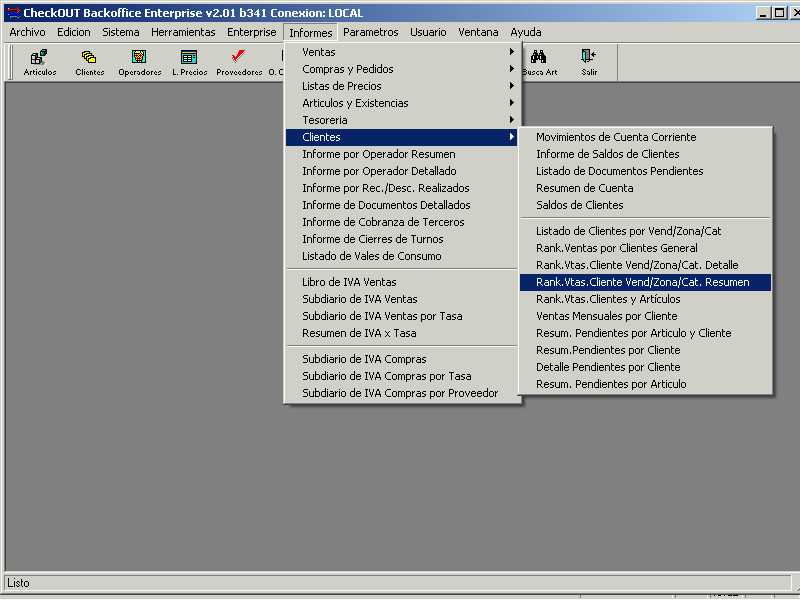The image size is (800, 600).
Task: Choose Movimientos de Cuenta Corriente
Action: pyautogui.click(x=645, y=137)
